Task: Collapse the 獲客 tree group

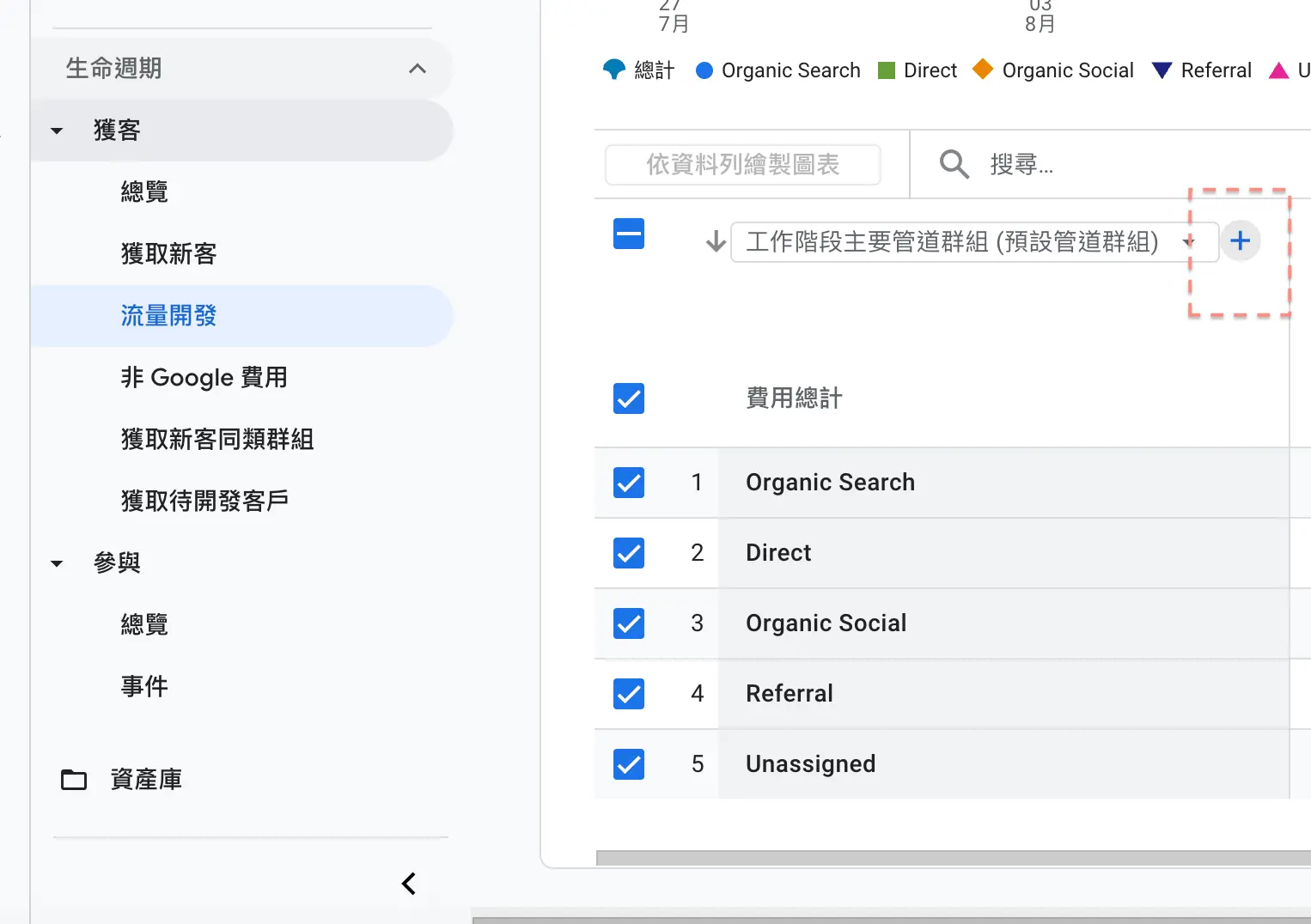Action: (57, 131)
